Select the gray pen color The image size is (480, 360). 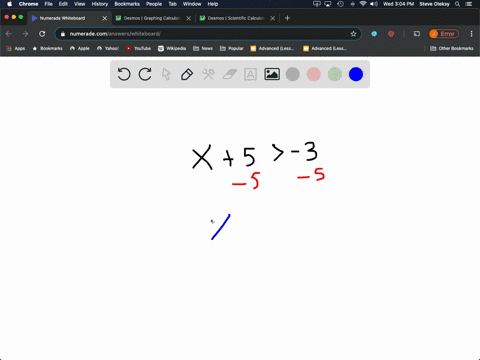point(293,74)
